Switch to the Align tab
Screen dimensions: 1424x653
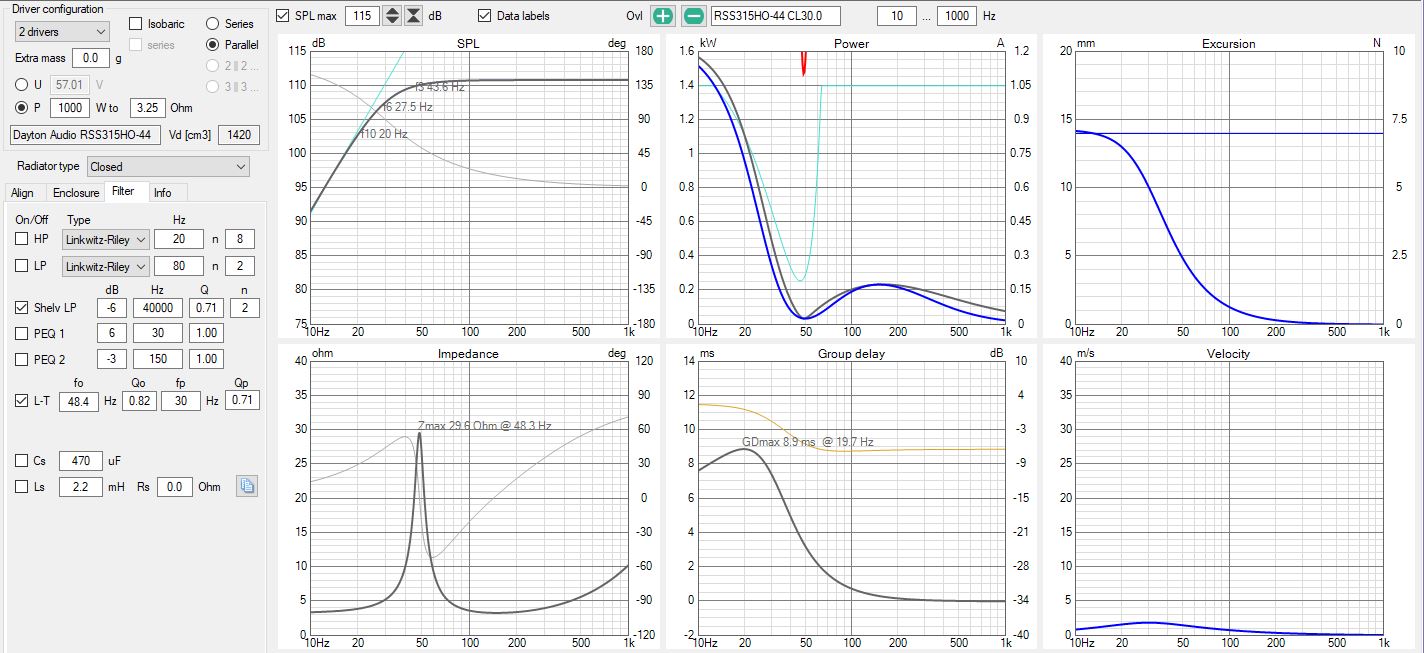pos(22,193)
